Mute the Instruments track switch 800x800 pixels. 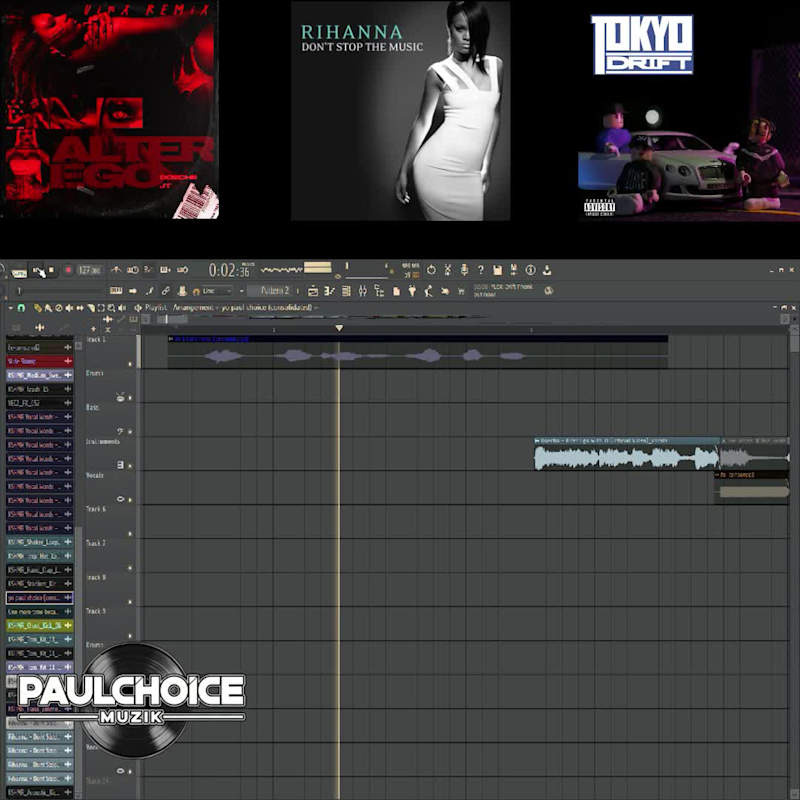130,466
